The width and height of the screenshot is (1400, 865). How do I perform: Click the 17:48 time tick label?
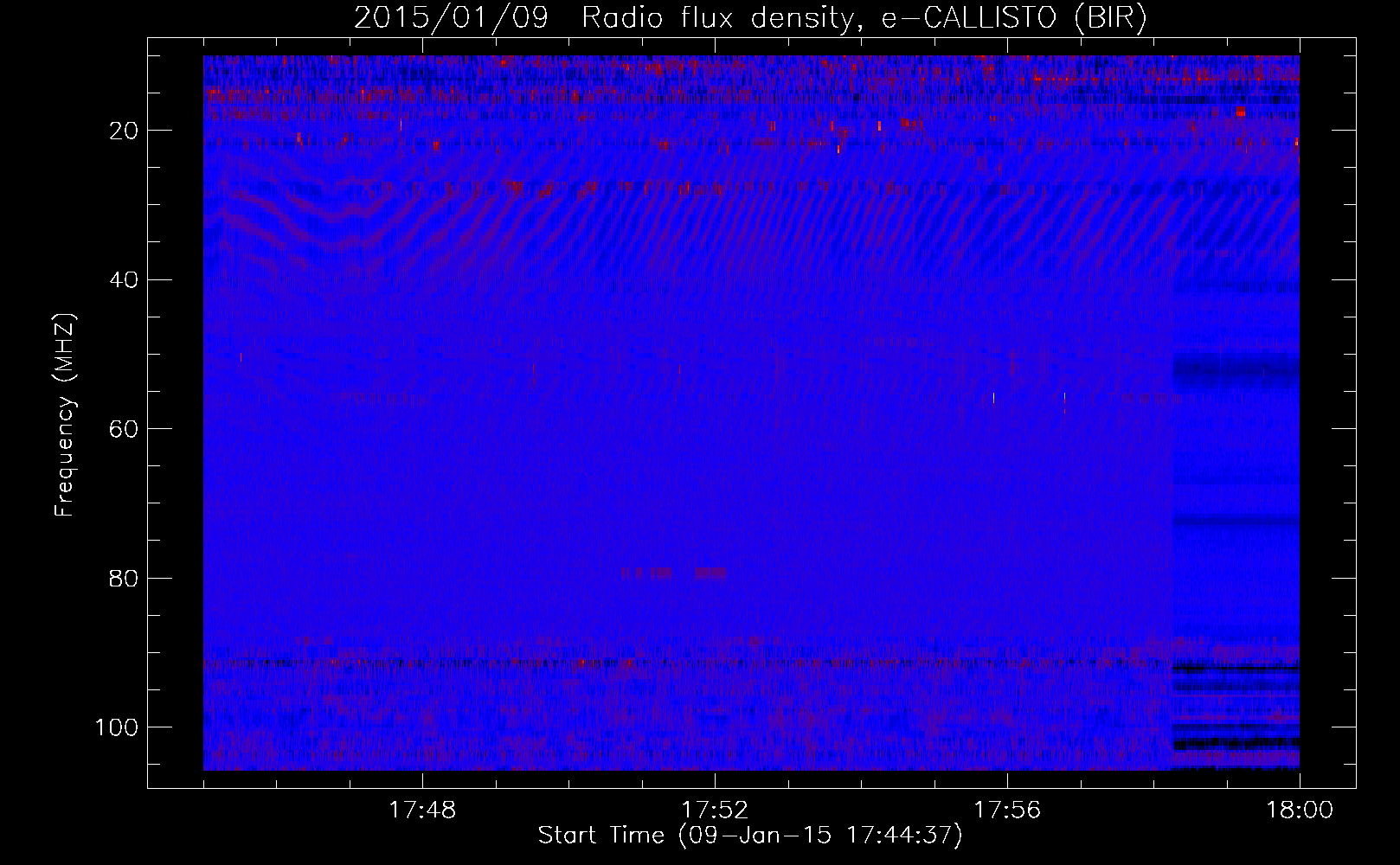[x=422, y=811]
